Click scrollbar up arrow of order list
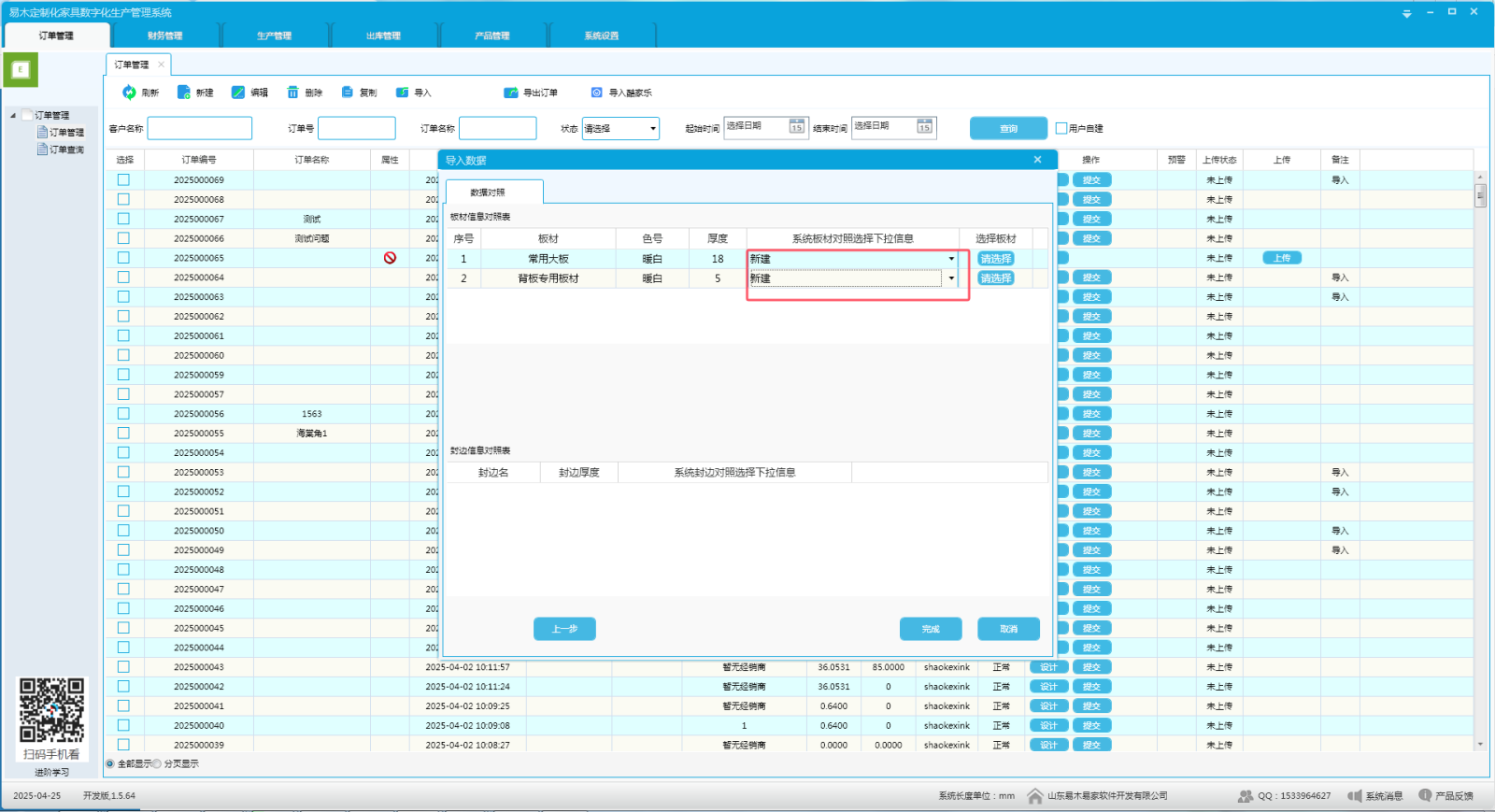Viewport: 1495px width, 812px height. click(x=1480, y=177)
